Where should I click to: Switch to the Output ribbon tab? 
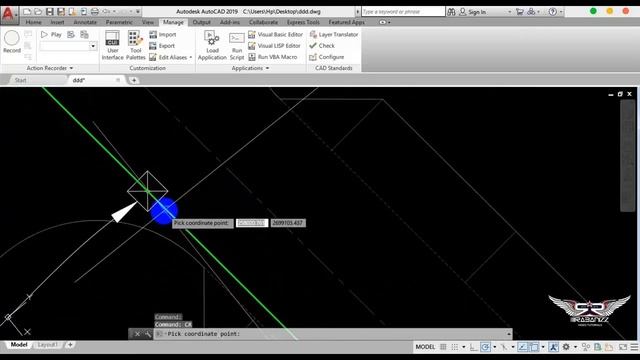(202, 22)
